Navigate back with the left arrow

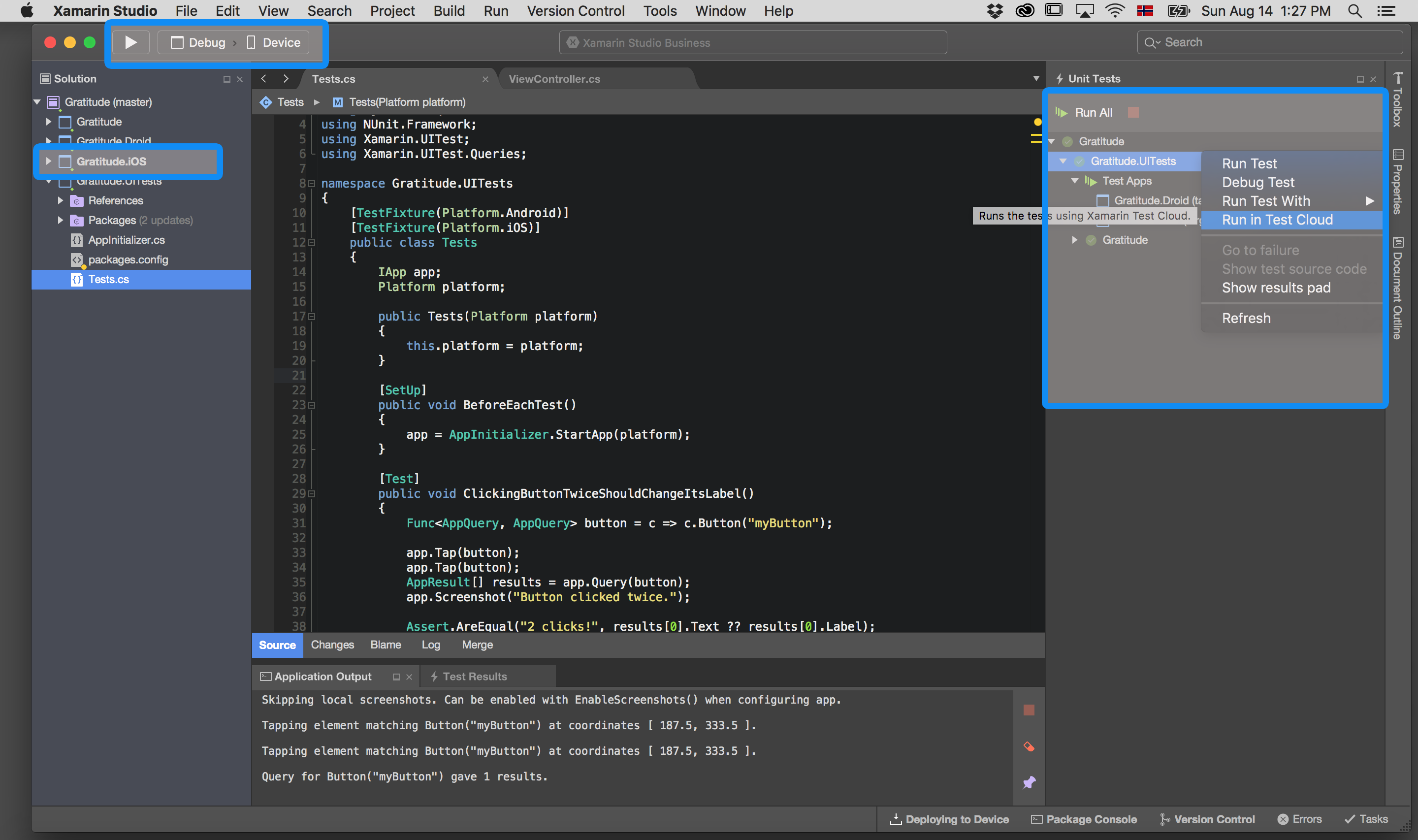264,79
